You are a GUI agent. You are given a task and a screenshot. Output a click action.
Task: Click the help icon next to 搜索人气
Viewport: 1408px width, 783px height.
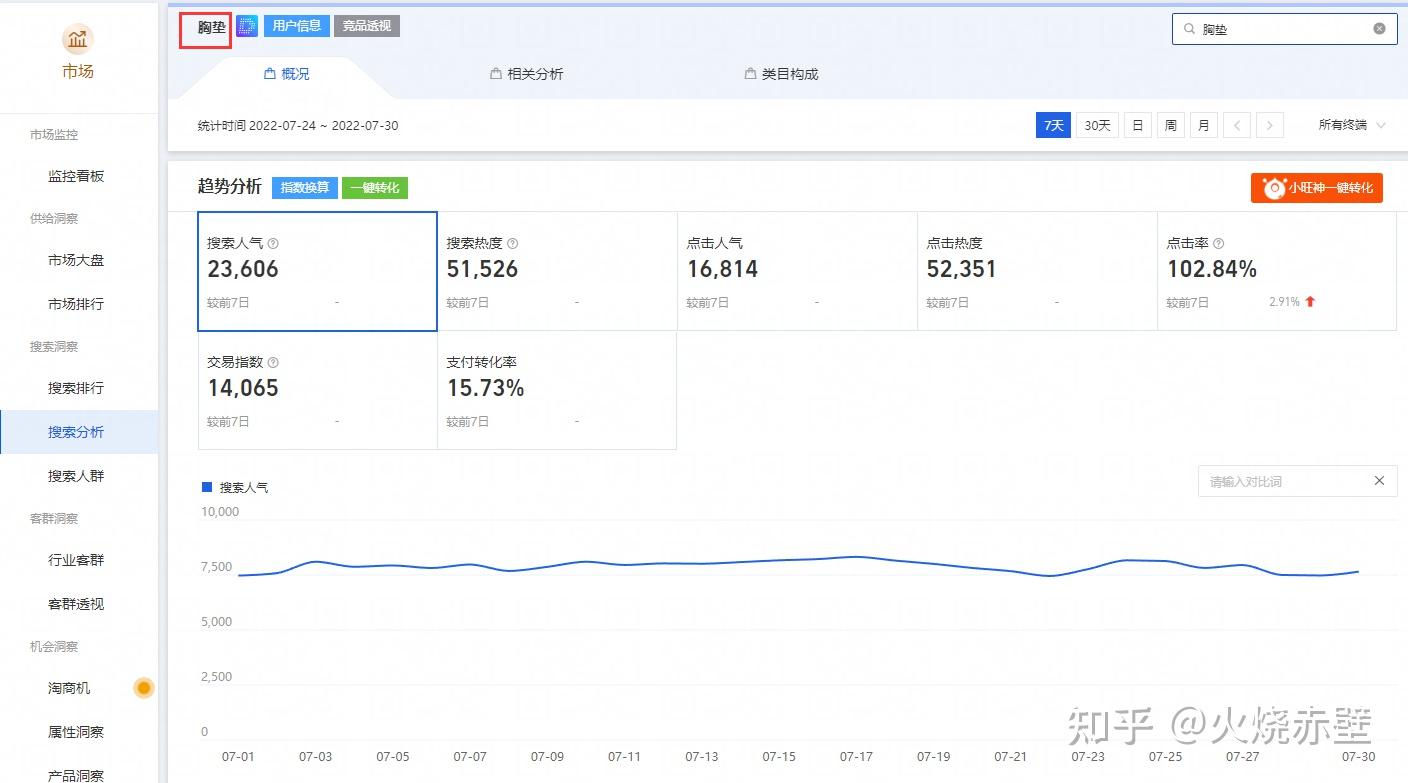pos(273,243)
